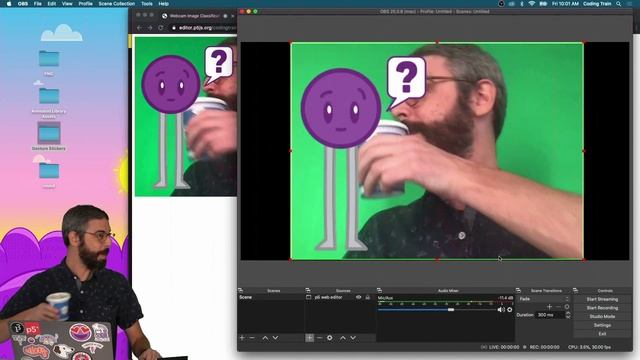Click the Start Recording button
This screenshot has width=640, height=360.
pyautogui.click(x=602, y=308)
